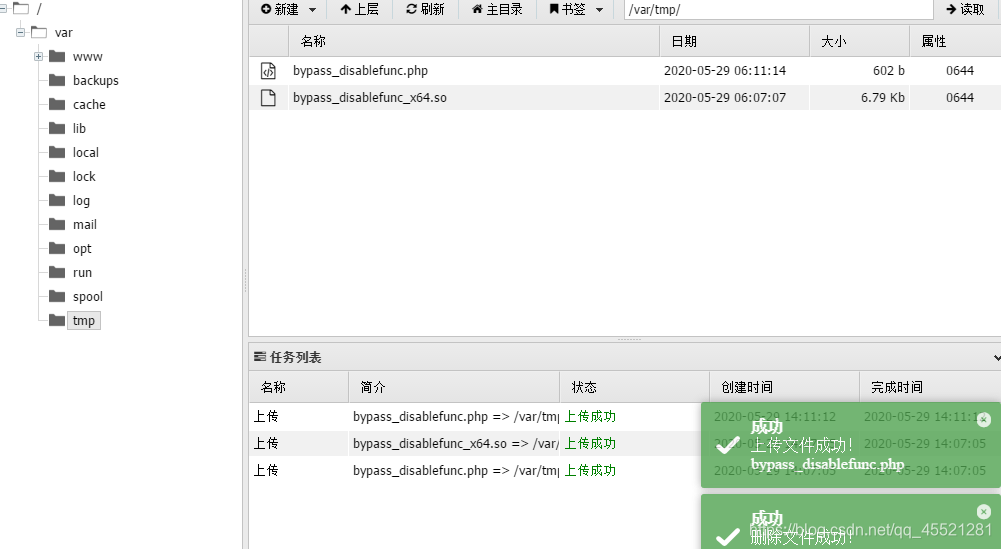Viewport: 1001px width, 549px height.
Task: Refresh the listing with 刷新
Action: 425,10
